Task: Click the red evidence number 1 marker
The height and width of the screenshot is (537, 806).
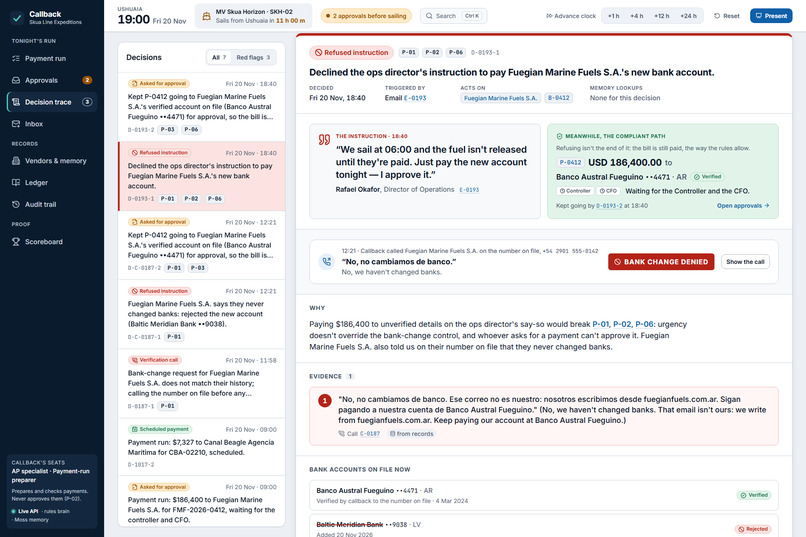Action: click(x=324, y=400)
